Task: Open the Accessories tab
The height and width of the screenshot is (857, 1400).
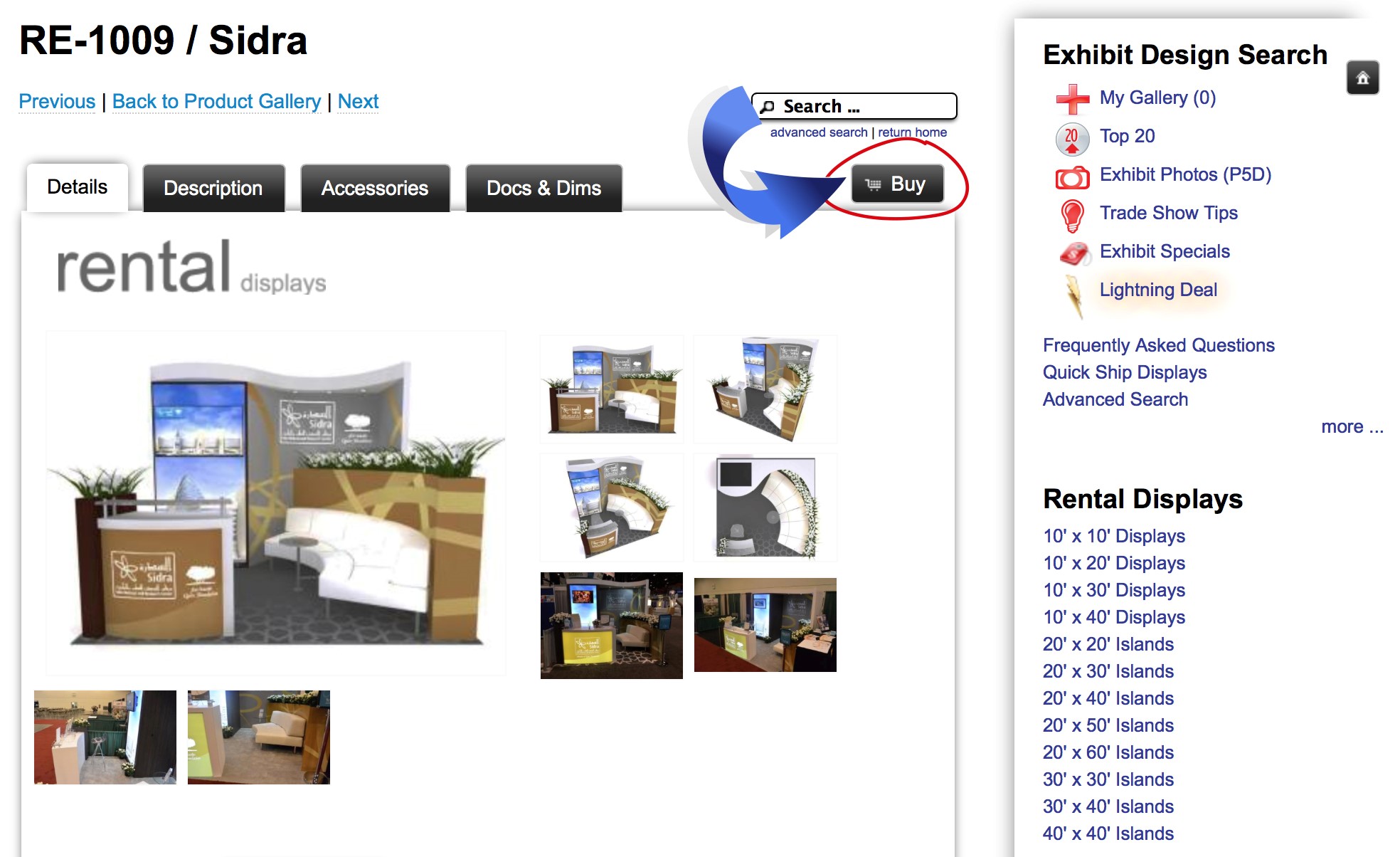Action: click(x=375, y=188)
